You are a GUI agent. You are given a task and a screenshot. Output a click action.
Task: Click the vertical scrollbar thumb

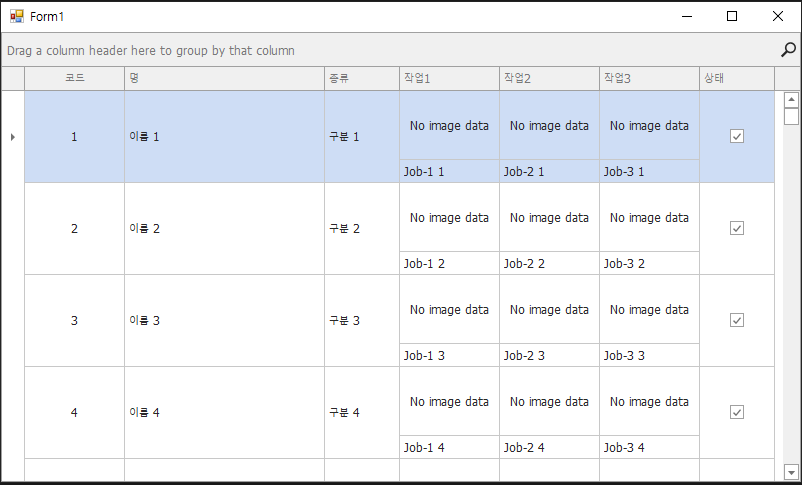point(791,116)
